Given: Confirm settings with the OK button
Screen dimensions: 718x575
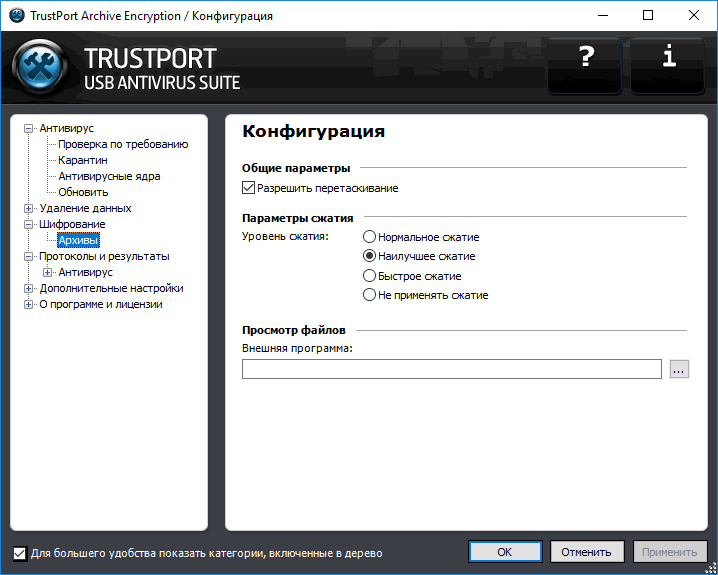Looking at the screenshot, I should 505,552.
